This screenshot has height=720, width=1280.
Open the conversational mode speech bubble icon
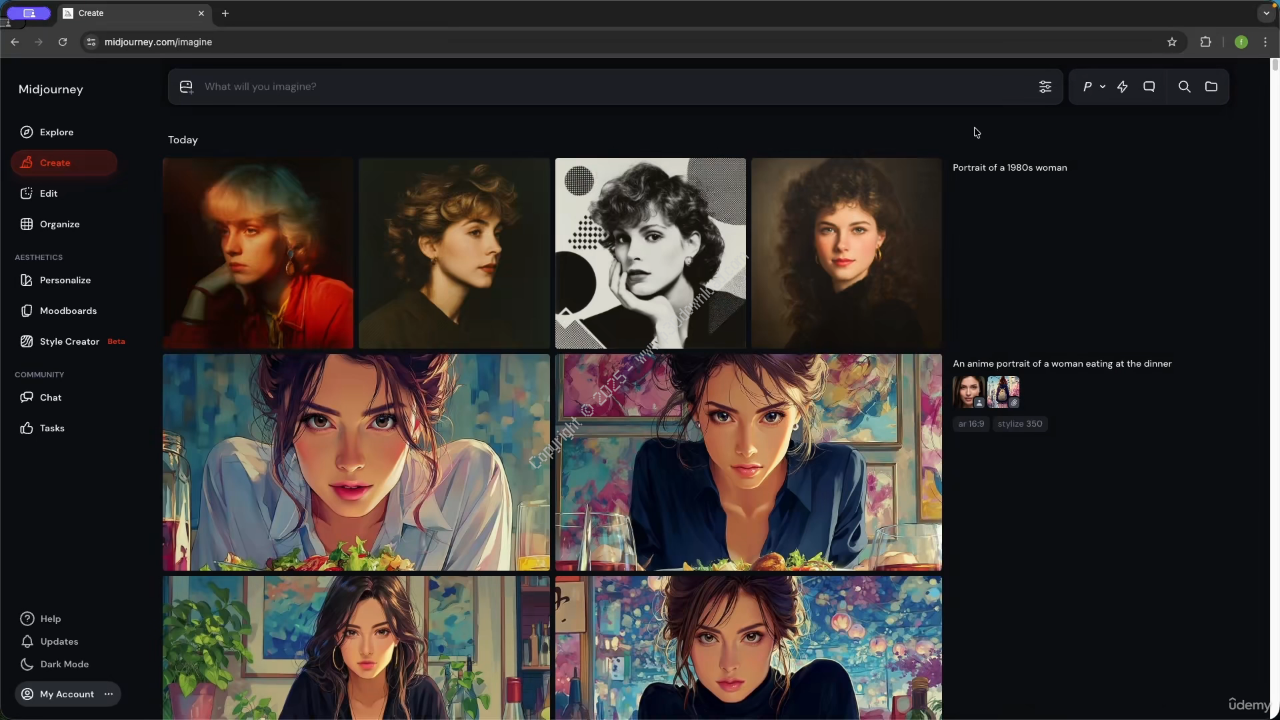click(x=1149, y=87)
